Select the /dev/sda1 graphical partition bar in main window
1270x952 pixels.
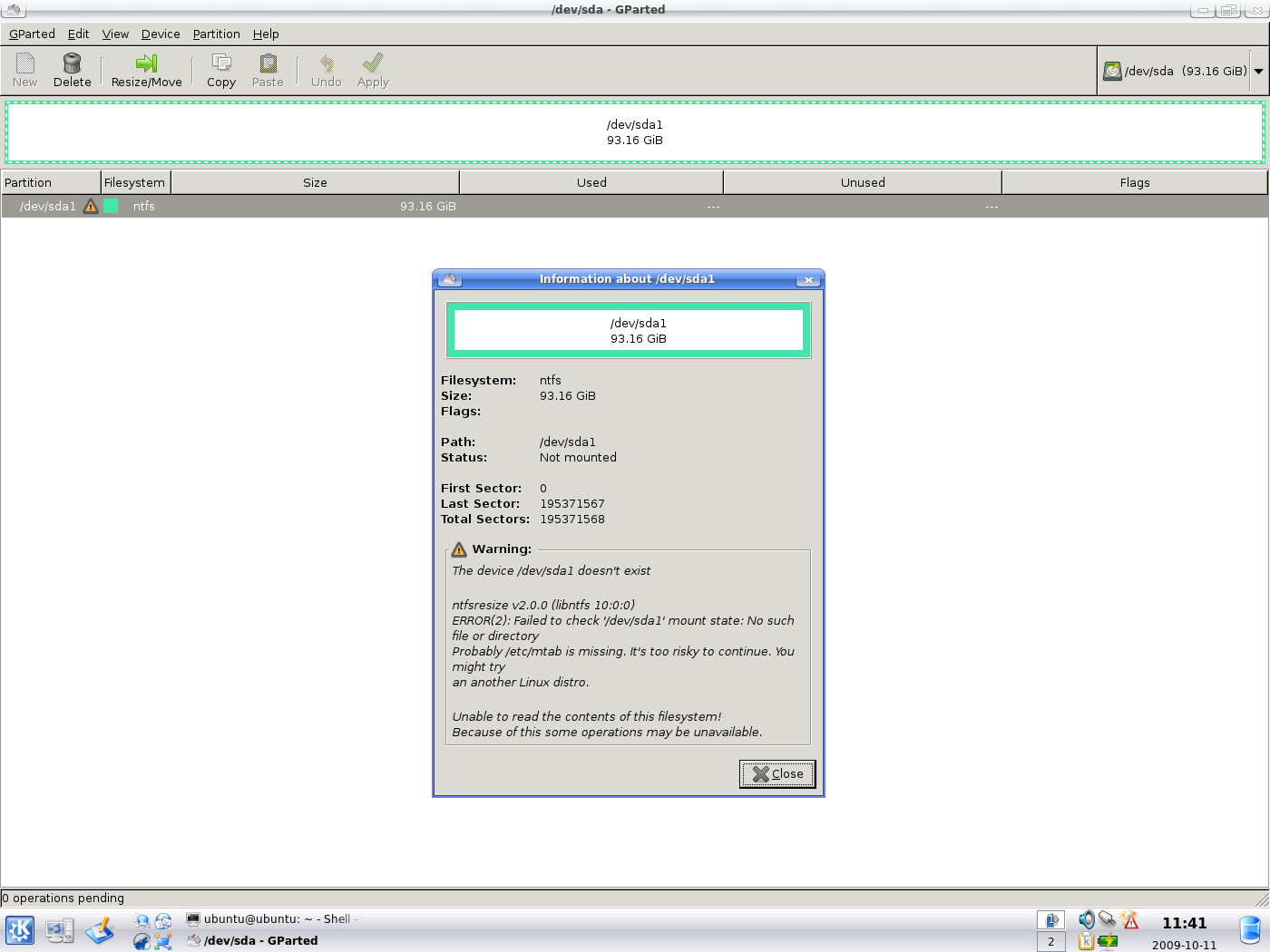tap(635, 132)
